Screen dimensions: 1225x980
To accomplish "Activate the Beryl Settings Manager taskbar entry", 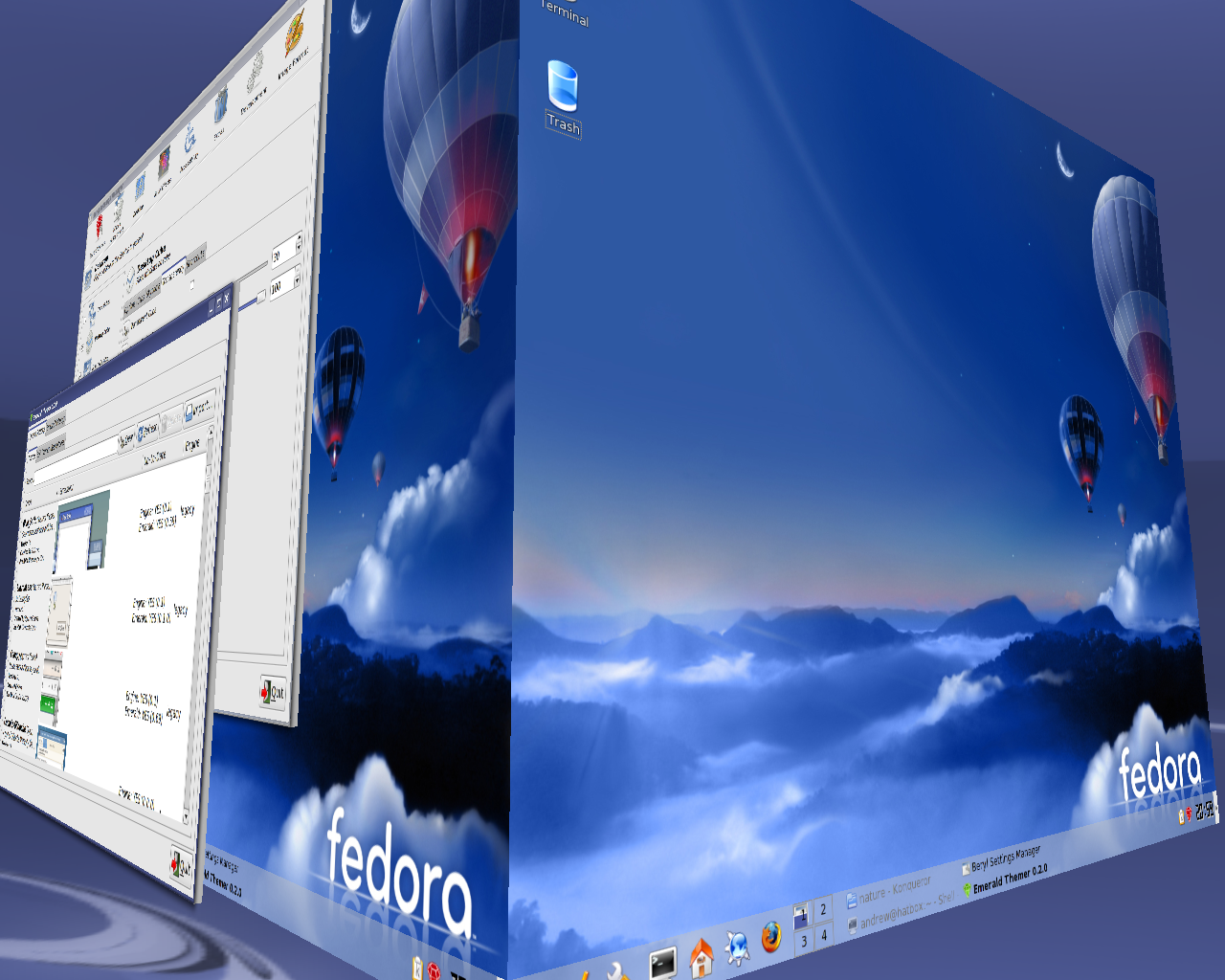I will tap(1001, 858).
